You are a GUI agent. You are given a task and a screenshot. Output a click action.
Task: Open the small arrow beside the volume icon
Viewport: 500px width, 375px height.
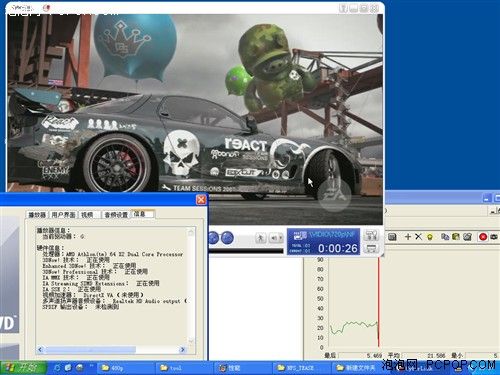coord(281,238)
